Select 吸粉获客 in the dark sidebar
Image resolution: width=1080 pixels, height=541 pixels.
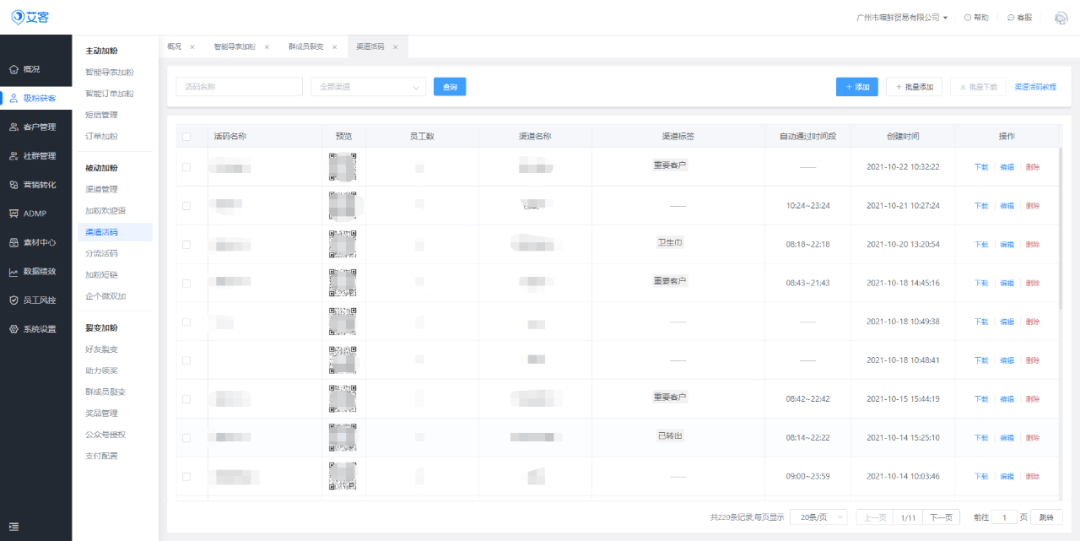[36, 98]
